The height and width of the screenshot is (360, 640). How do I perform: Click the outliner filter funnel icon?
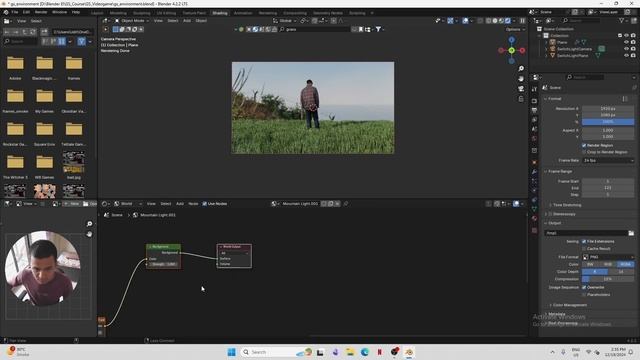click(622, 20)
